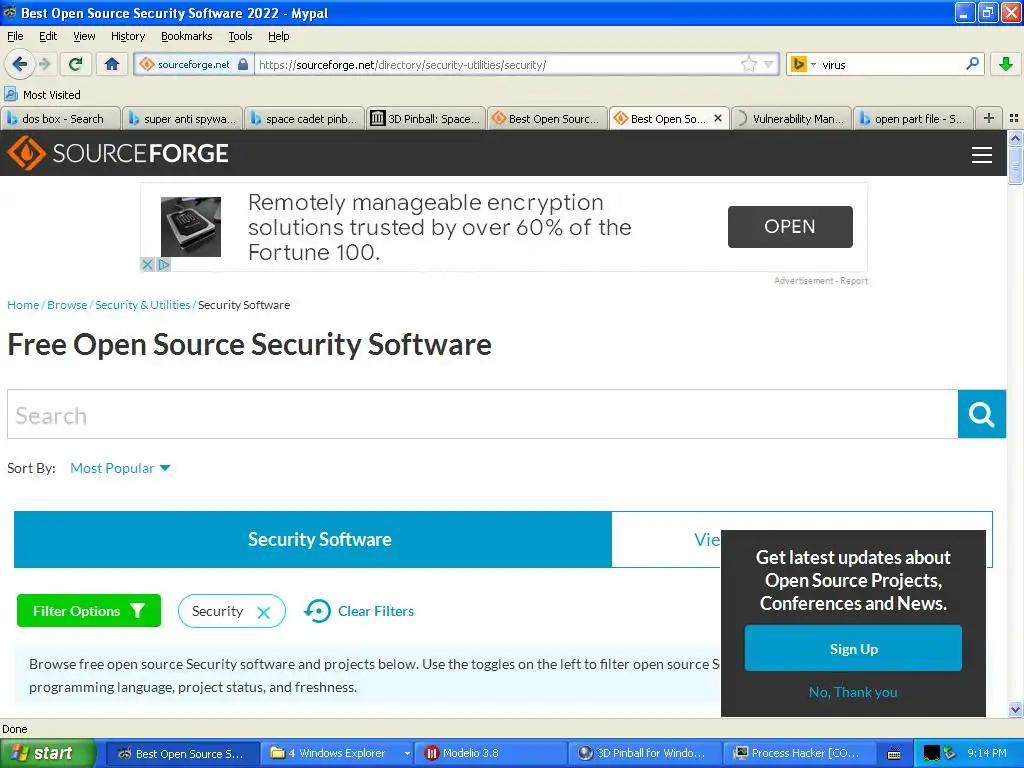
Task: Click the AdChoices triangle icon
Action: click(163, 264)
